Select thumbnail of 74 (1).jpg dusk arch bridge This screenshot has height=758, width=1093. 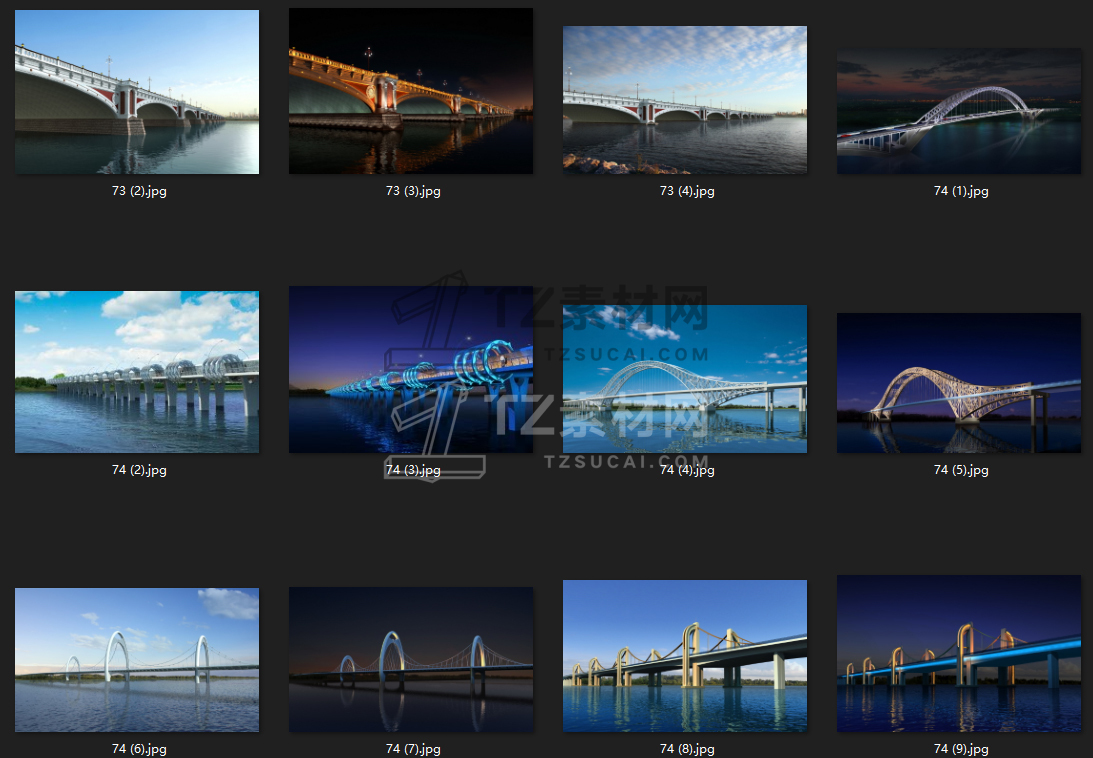coord(959,111)
